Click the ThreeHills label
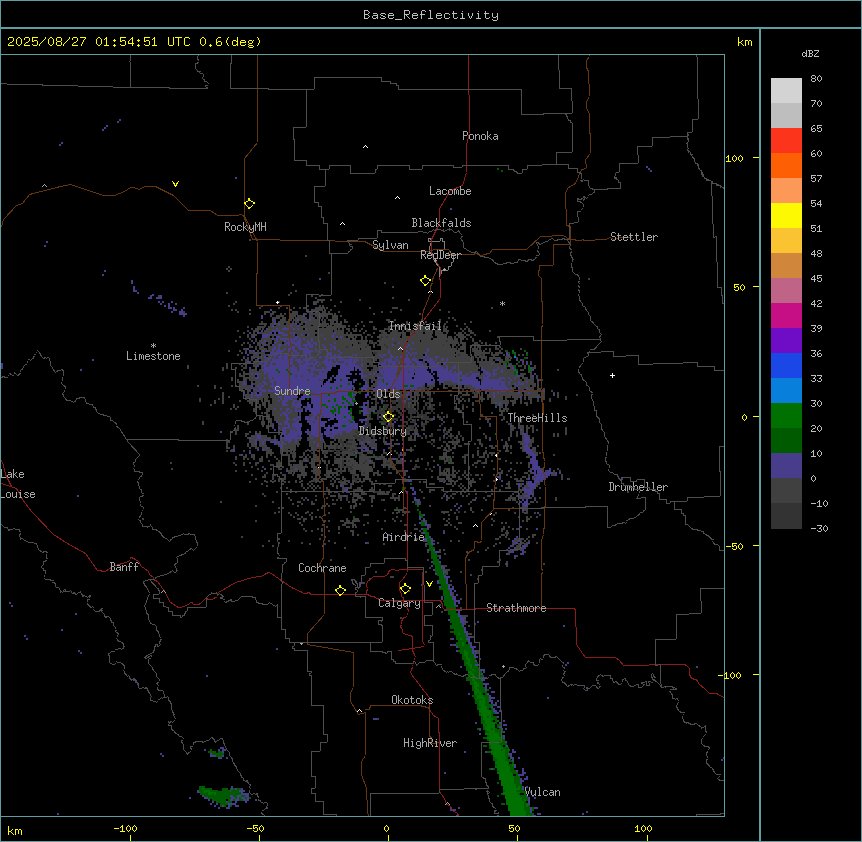Image resolution: width=862 pixels, height=842 pixels. pos(537,418)
